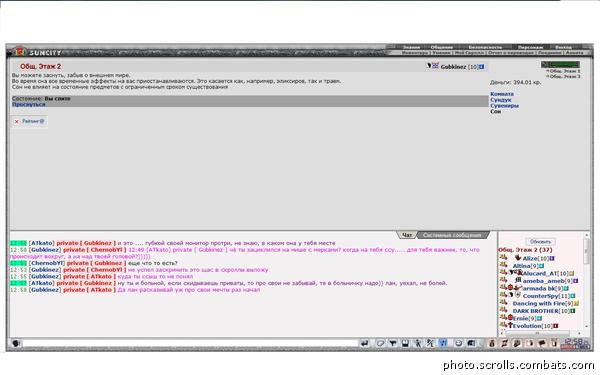
Task: Click player name armada bk in list
Action: pyautogui.click(x=539, y=289)
